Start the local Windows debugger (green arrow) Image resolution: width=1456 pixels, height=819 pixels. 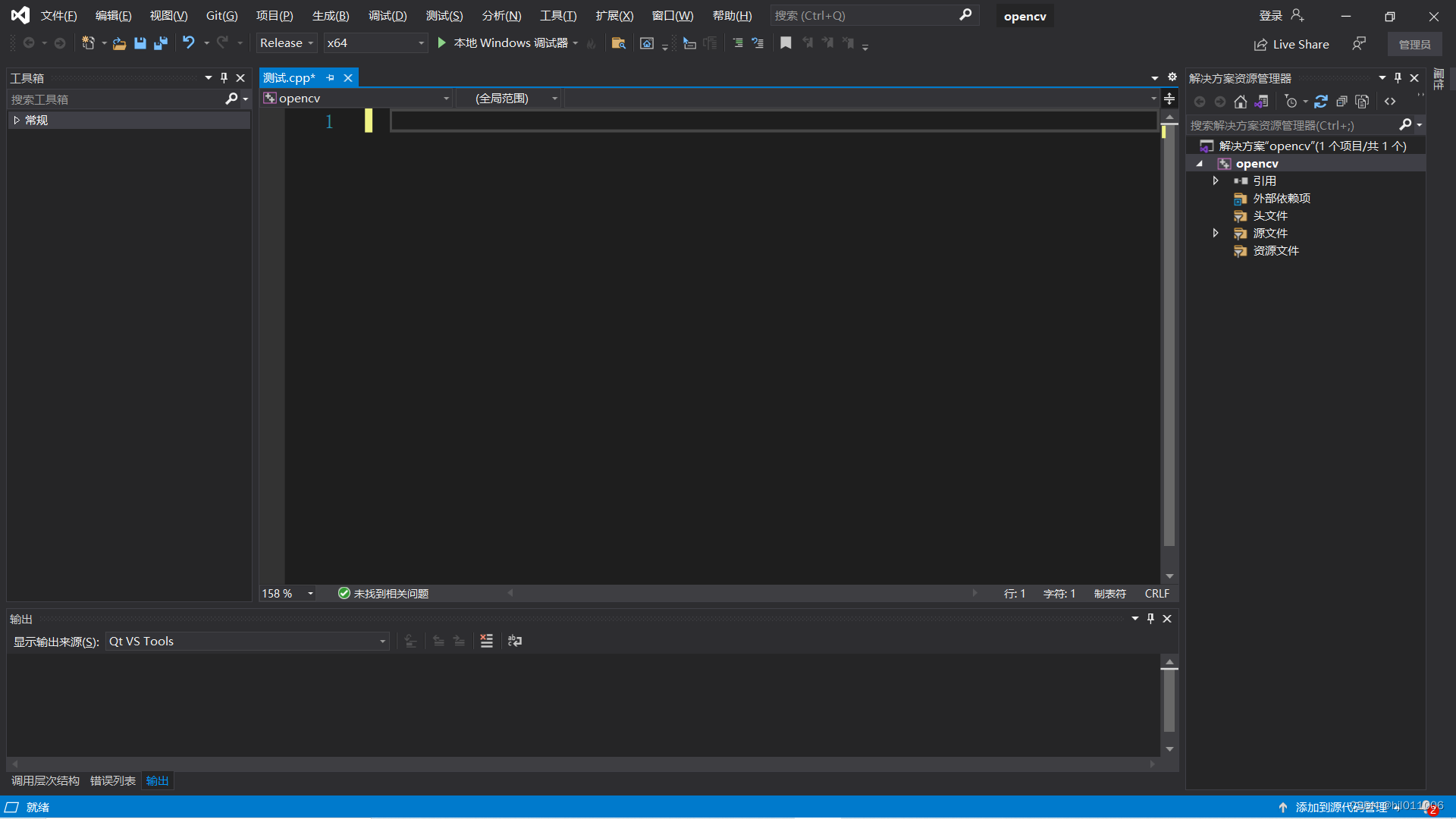[x=441, y=43]
